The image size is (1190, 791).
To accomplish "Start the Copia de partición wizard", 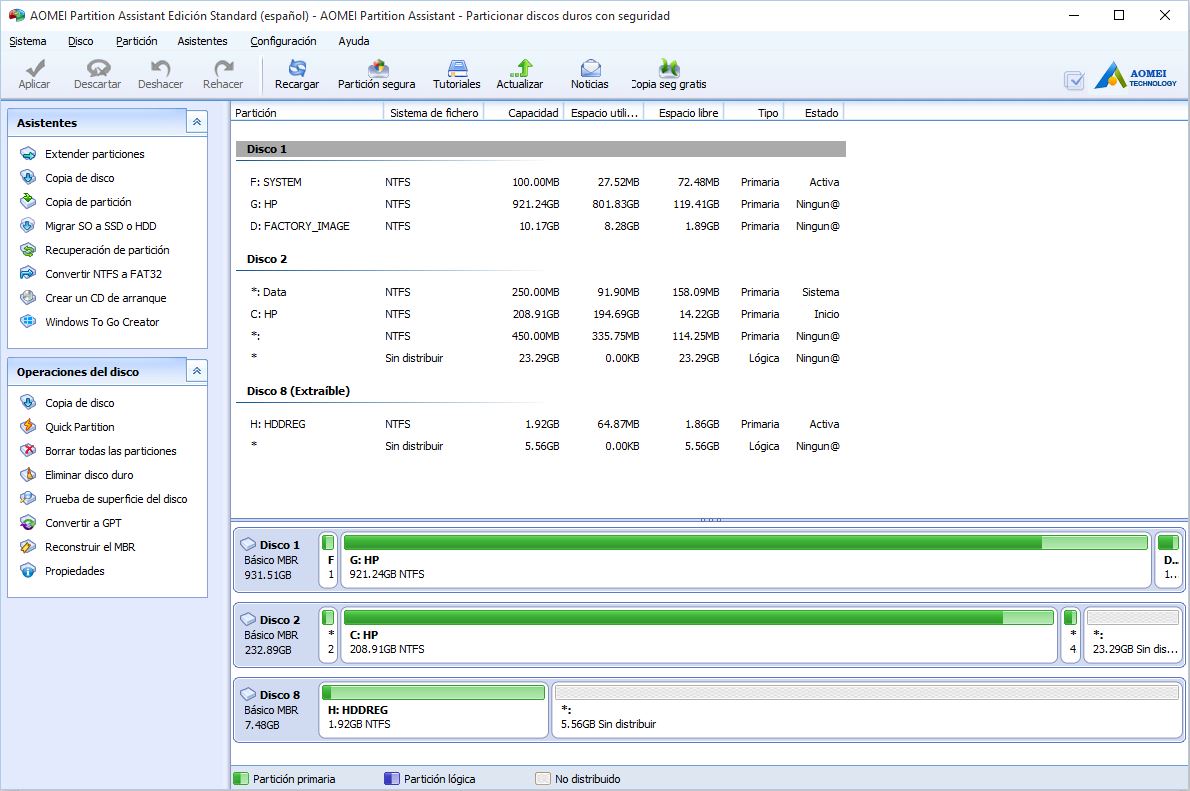I will (x=88, y=202).
